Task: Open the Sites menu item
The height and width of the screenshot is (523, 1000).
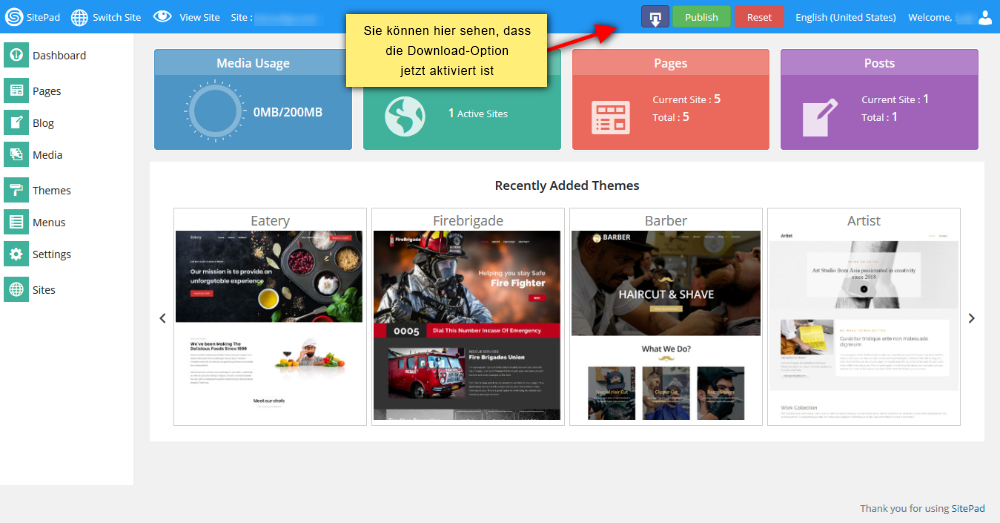Action: click(x=43, y=290)
